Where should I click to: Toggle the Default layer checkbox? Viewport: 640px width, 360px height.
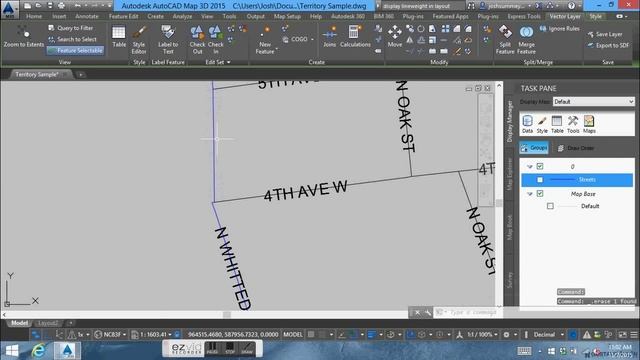[550, 206]
